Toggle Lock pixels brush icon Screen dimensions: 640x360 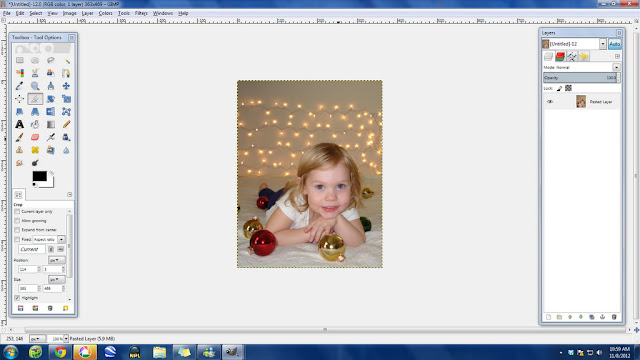(559, 88)
